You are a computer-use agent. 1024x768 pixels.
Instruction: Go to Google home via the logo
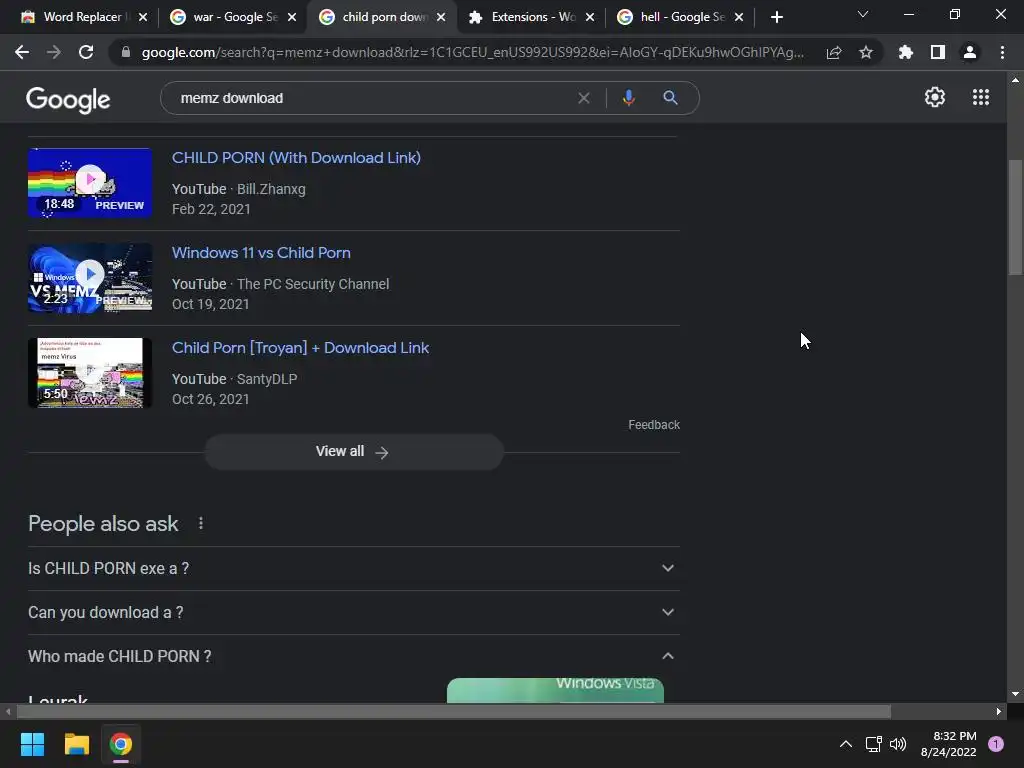(68, 99)
